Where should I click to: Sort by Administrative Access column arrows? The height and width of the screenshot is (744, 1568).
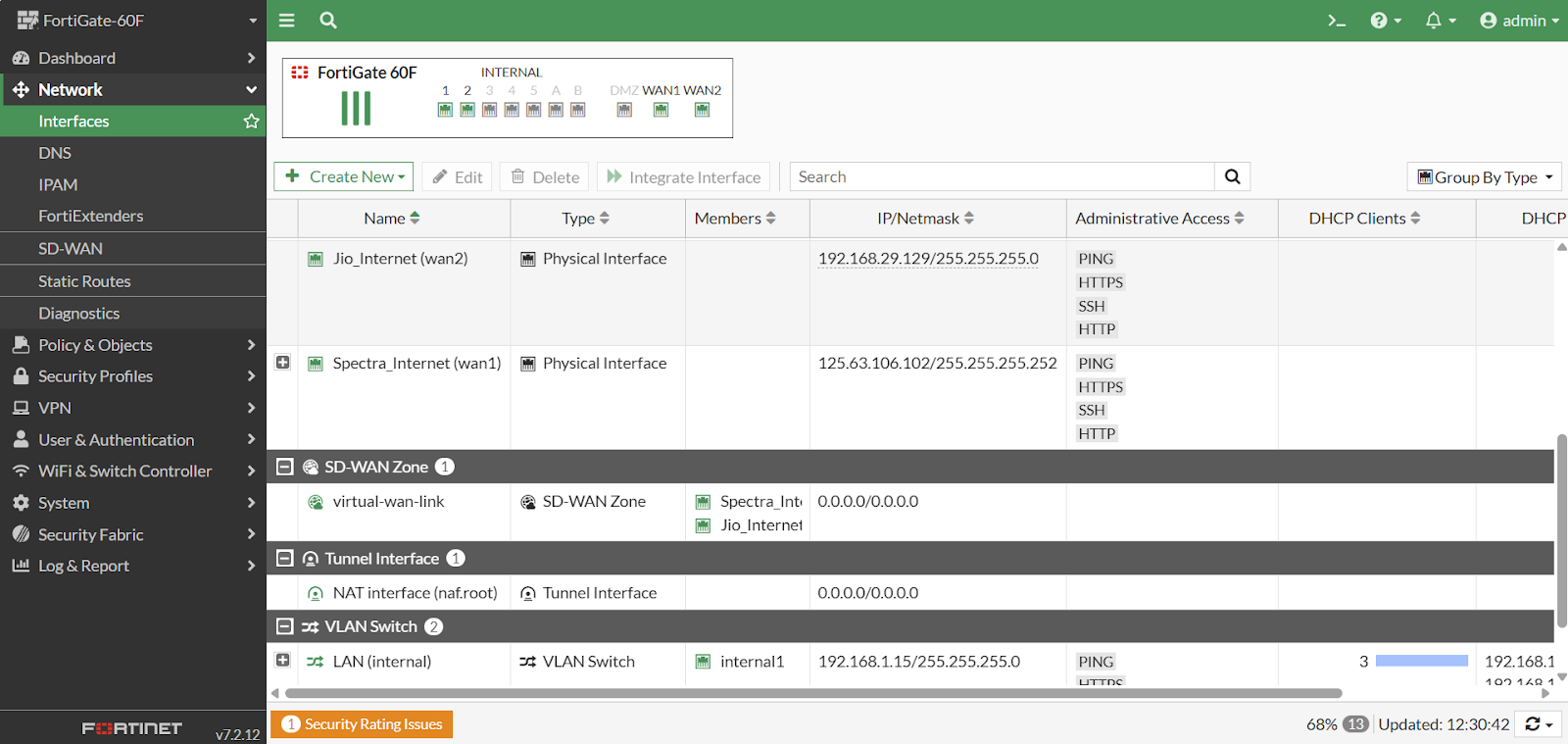coord(1239,218)
